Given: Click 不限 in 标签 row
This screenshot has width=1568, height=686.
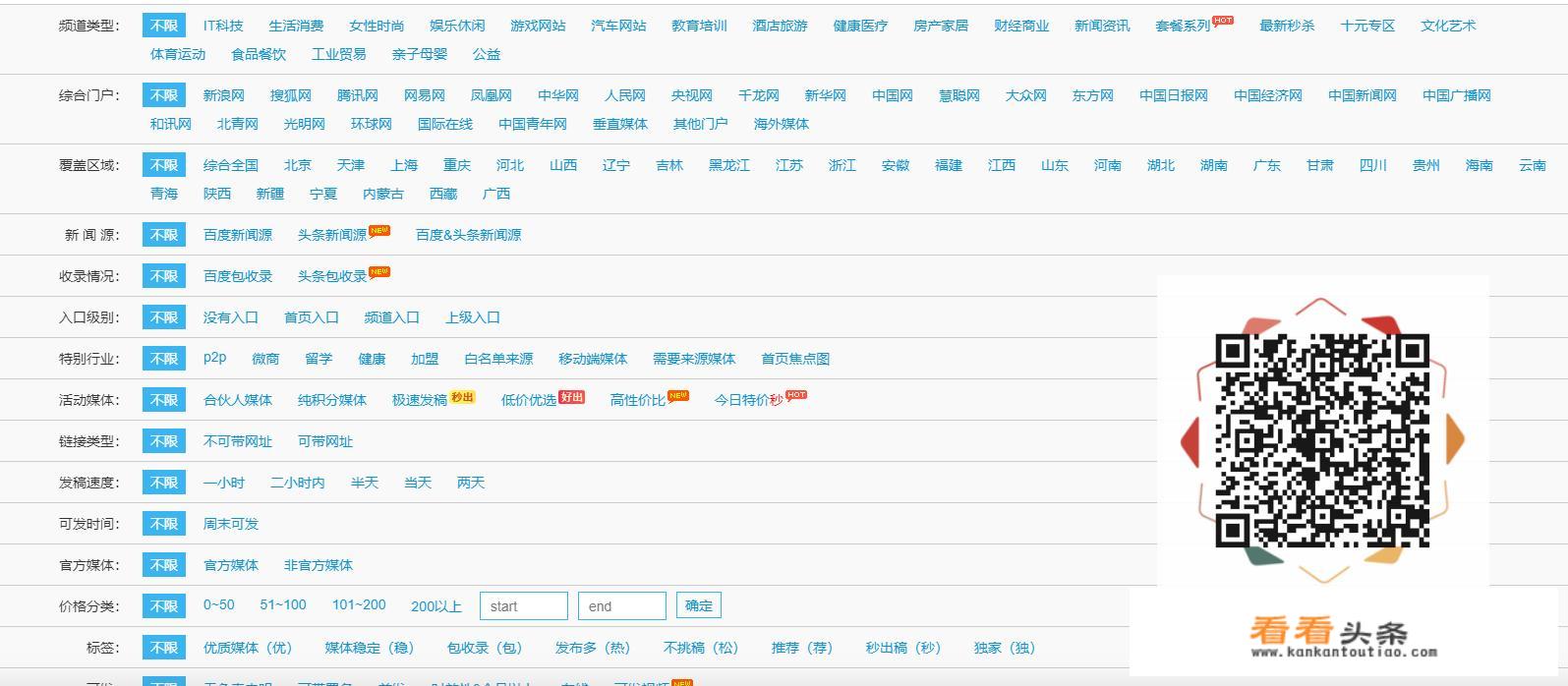Looking at the screenshot, I should [x=164, y=648].
